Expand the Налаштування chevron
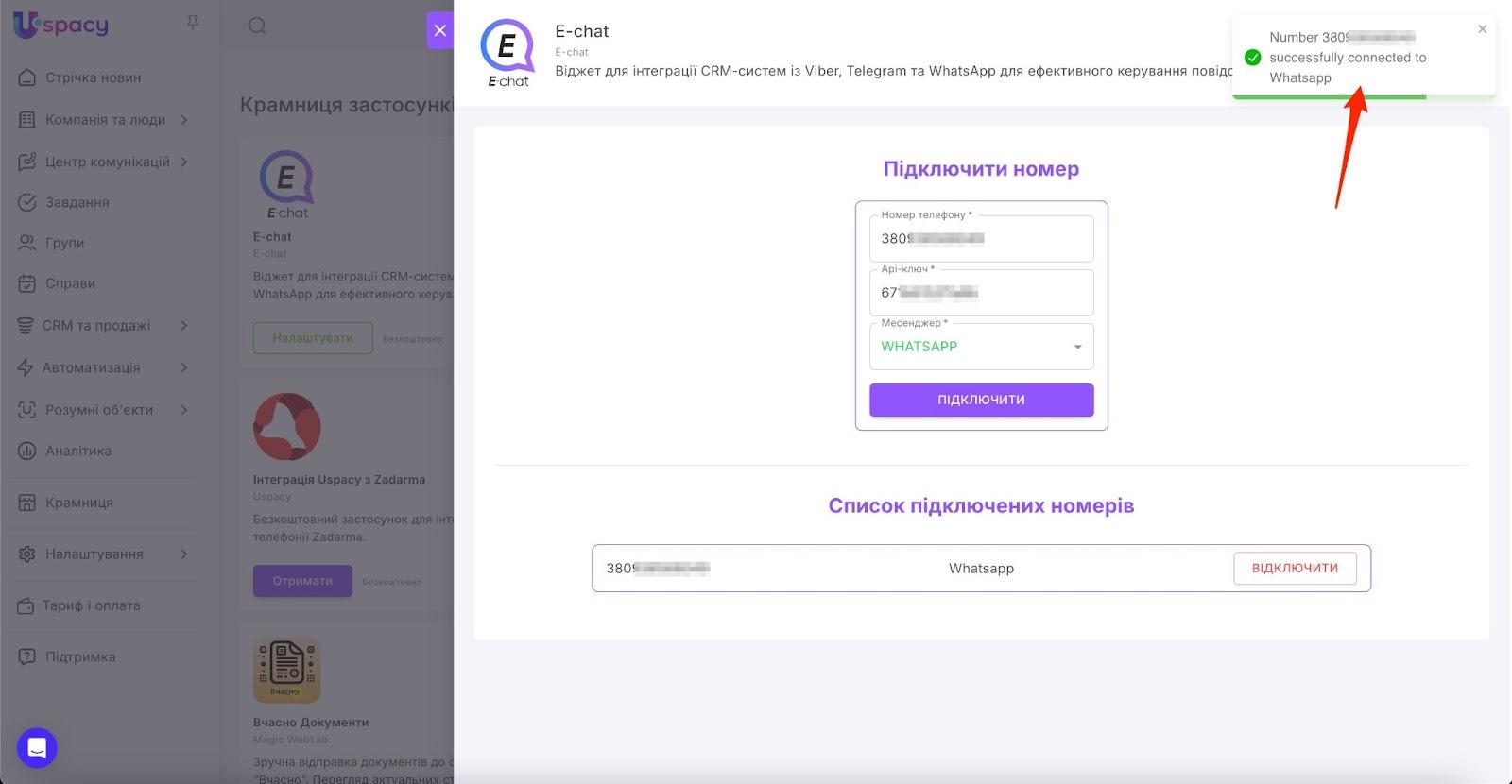 click(184, 554)
